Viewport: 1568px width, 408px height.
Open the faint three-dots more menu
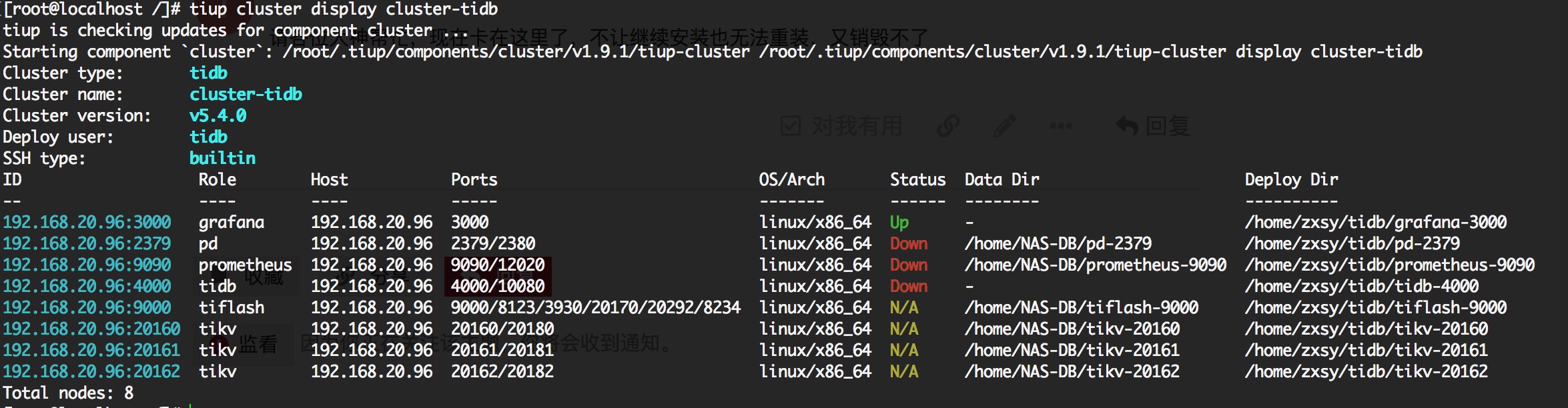(x=1060, y=125)
